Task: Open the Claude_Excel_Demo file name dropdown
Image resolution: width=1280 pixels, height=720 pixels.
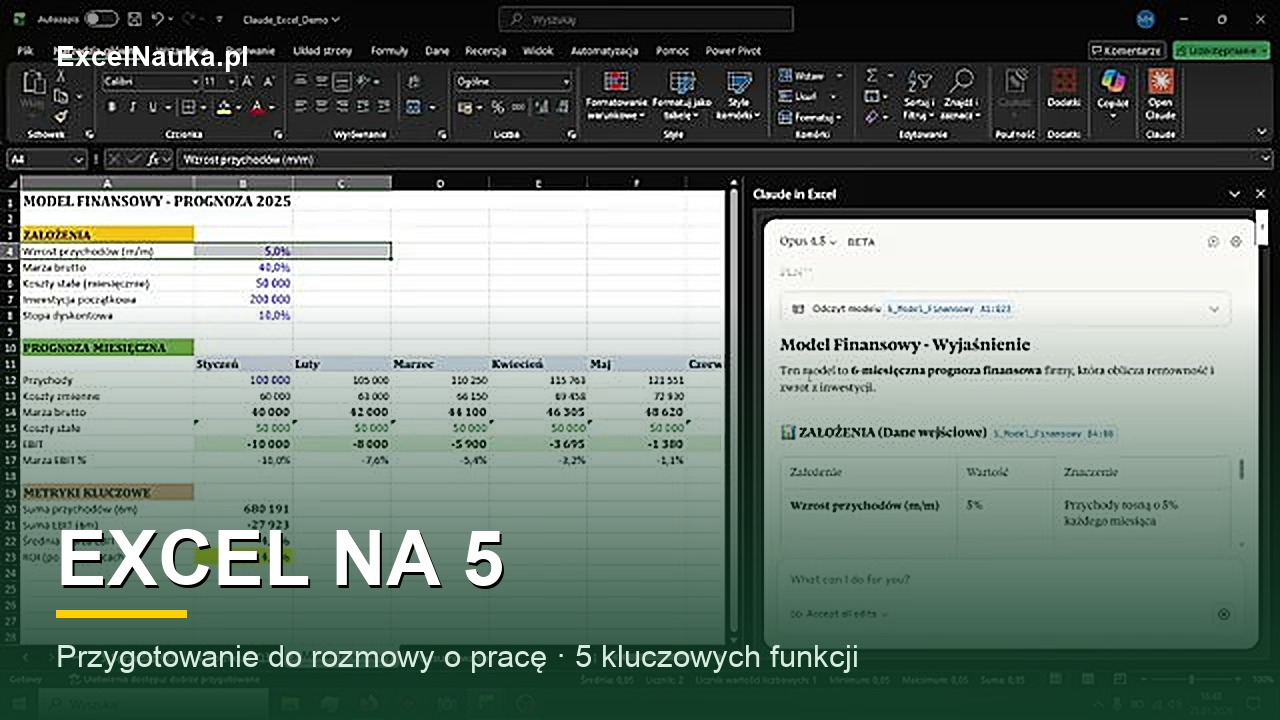Action: [291, 19]
